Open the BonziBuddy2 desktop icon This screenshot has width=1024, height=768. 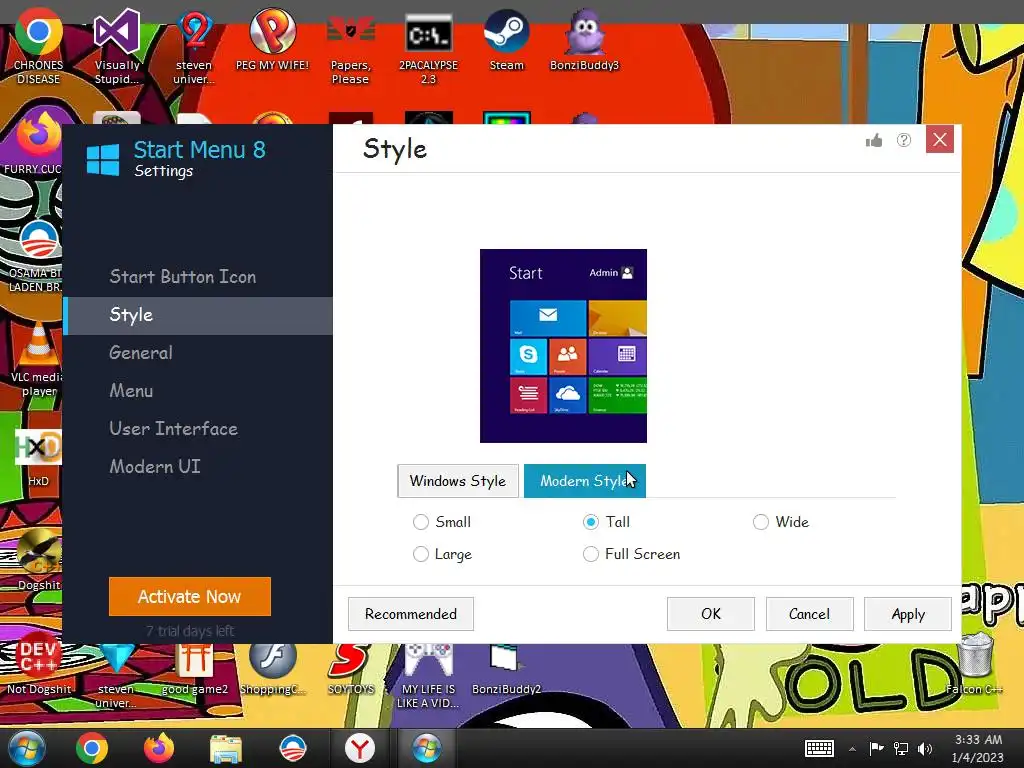click(506, 669)
